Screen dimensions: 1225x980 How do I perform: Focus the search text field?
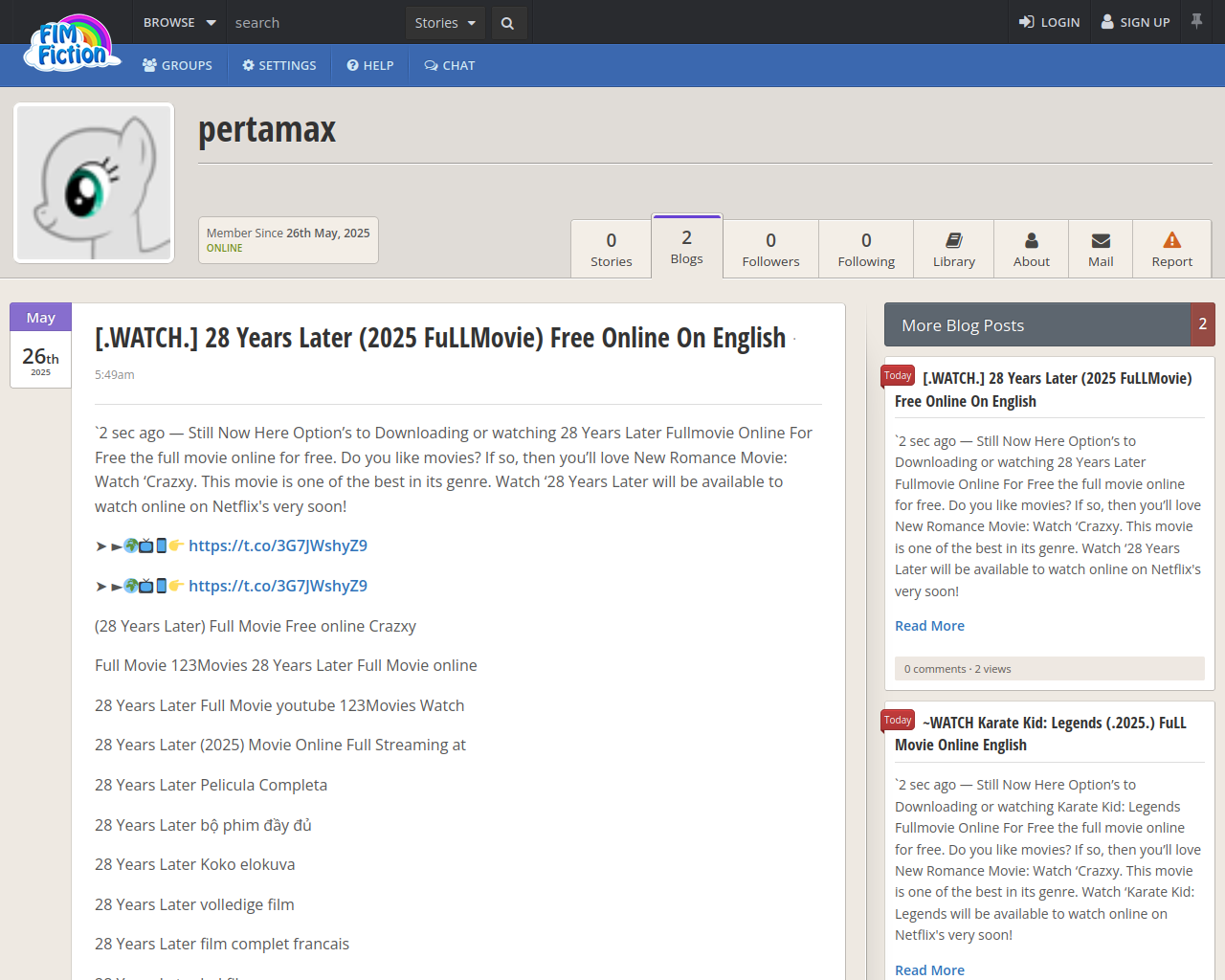coord(316,22)
